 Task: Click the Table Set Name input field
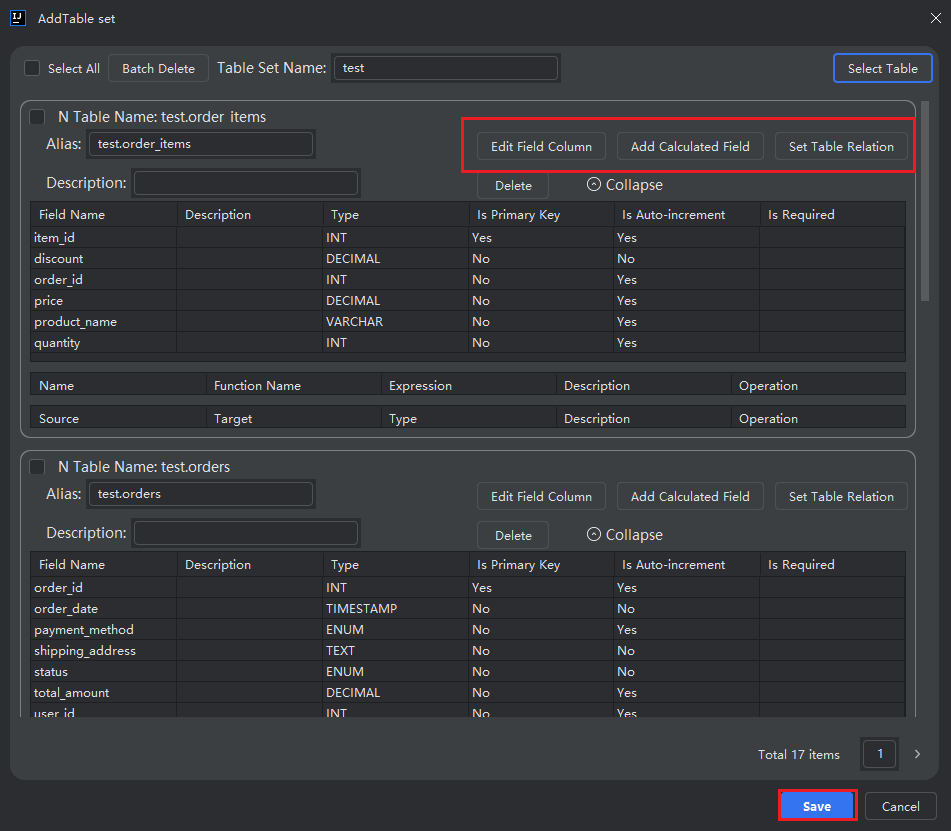click(x=445, y=68)
